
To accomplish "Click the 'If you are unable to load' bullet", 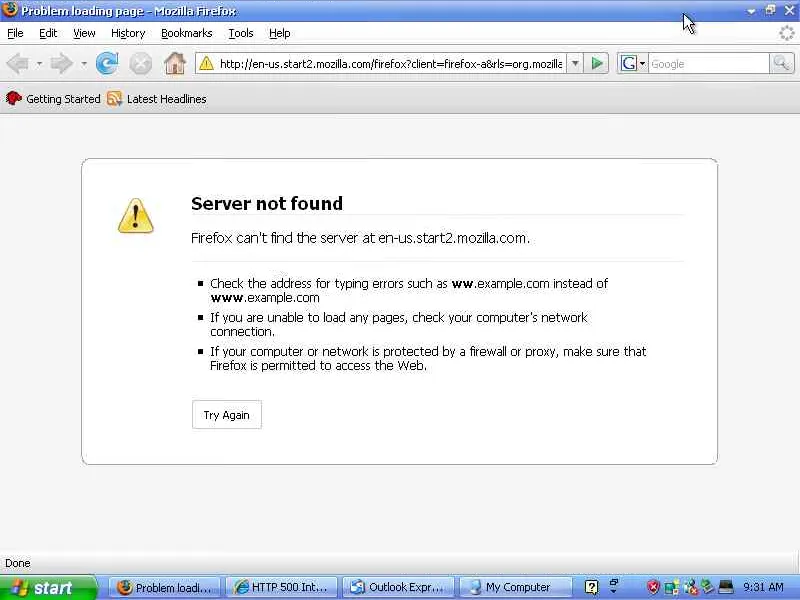I will click(x=398, y=324).
